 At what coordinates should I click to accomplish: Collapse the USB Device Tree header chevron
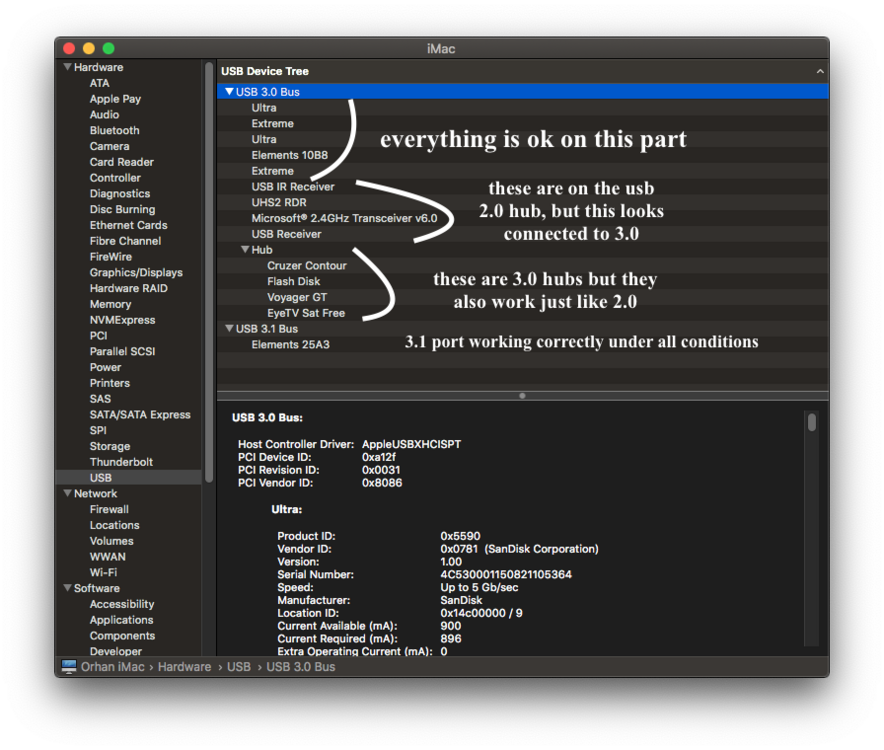pyautogui.click(x=820, y=71)
